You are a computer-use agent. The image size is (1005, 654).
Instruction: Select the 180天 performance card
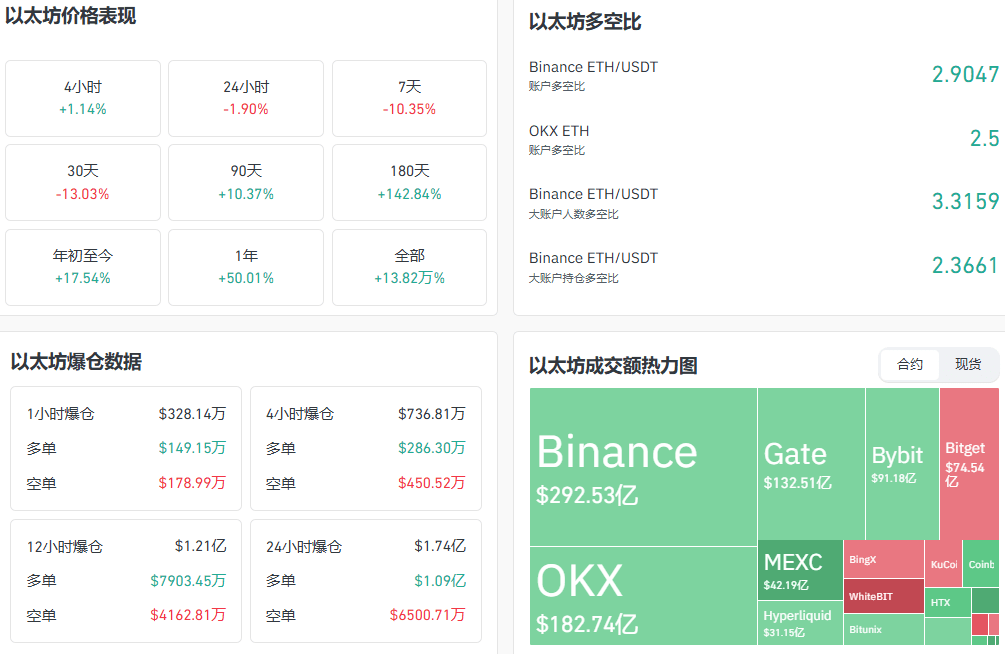409,183
